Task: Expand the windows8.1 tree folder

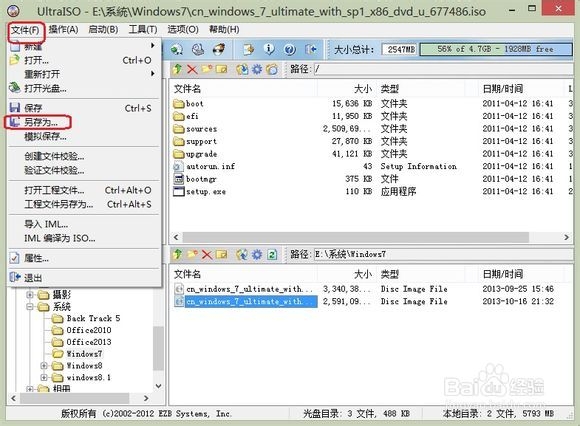Action: click(44, 378)
